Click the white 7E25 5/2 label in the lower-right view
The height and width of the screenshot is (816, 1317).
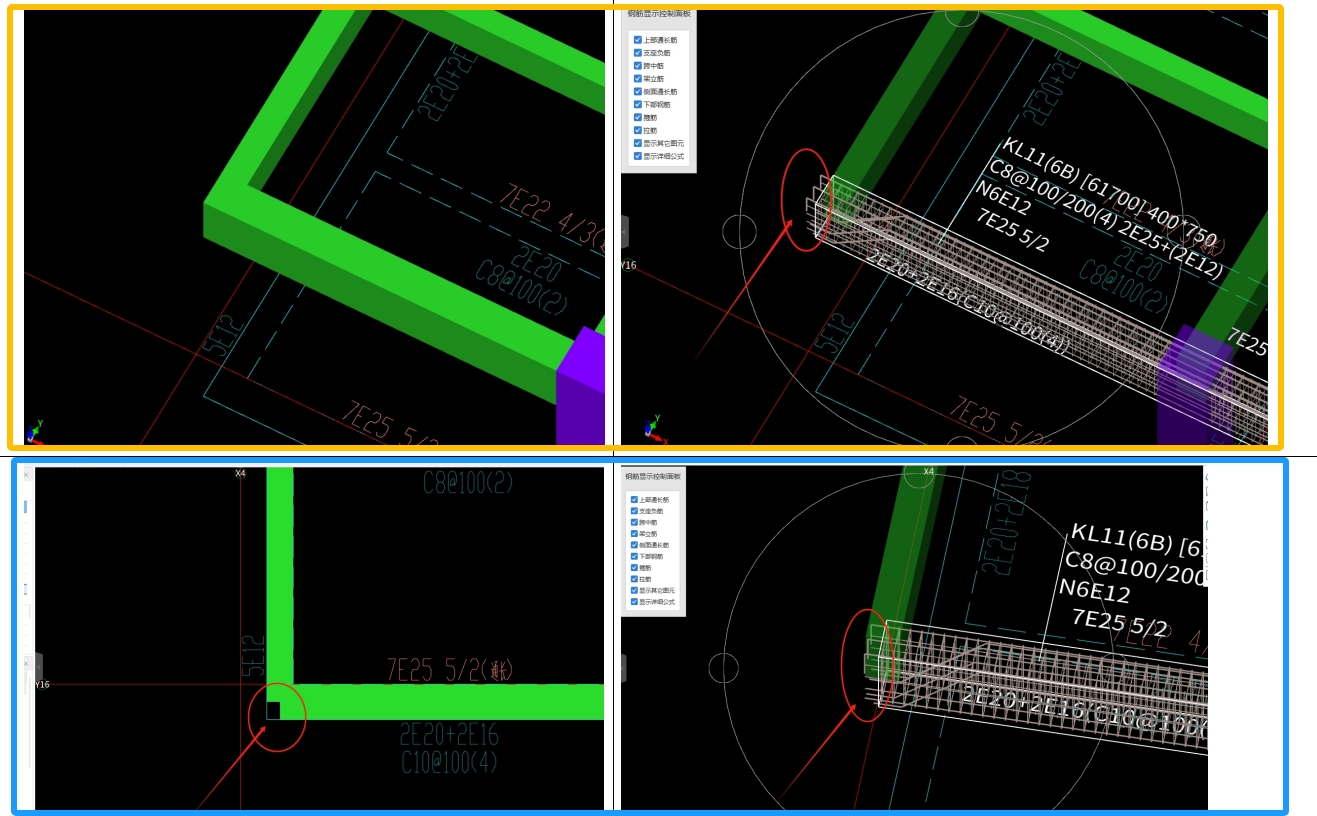pyautogui.click(x=1119, y=623)
